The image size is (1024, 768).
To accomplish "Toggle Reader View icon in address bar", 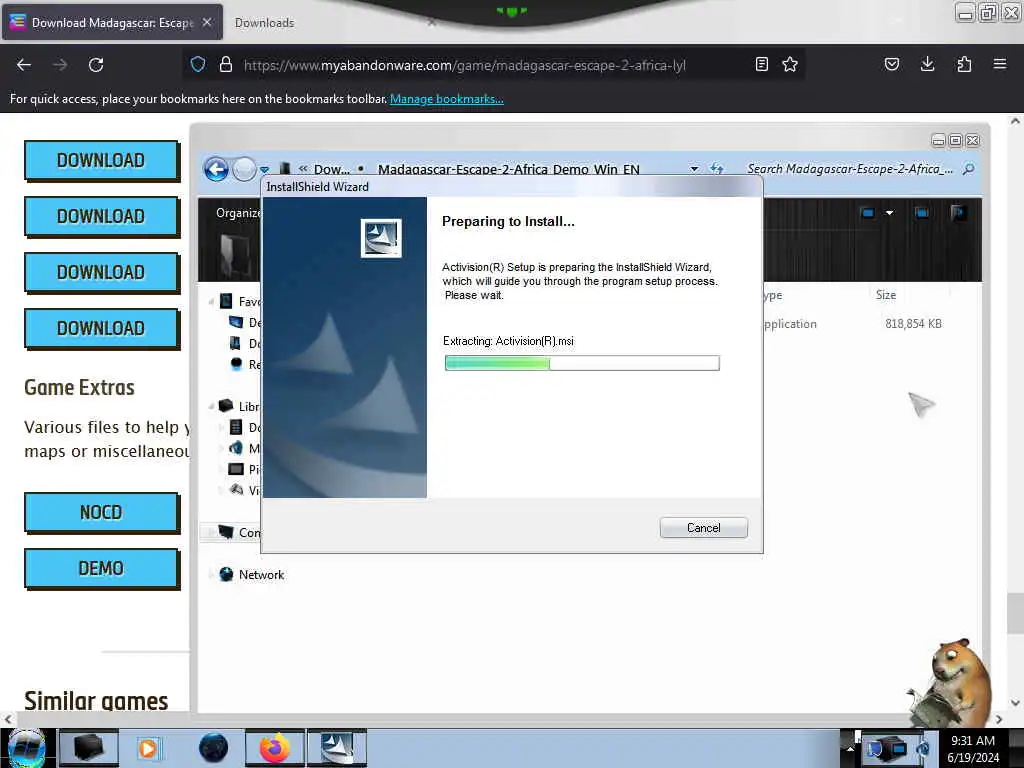I will tap(761, 64).
